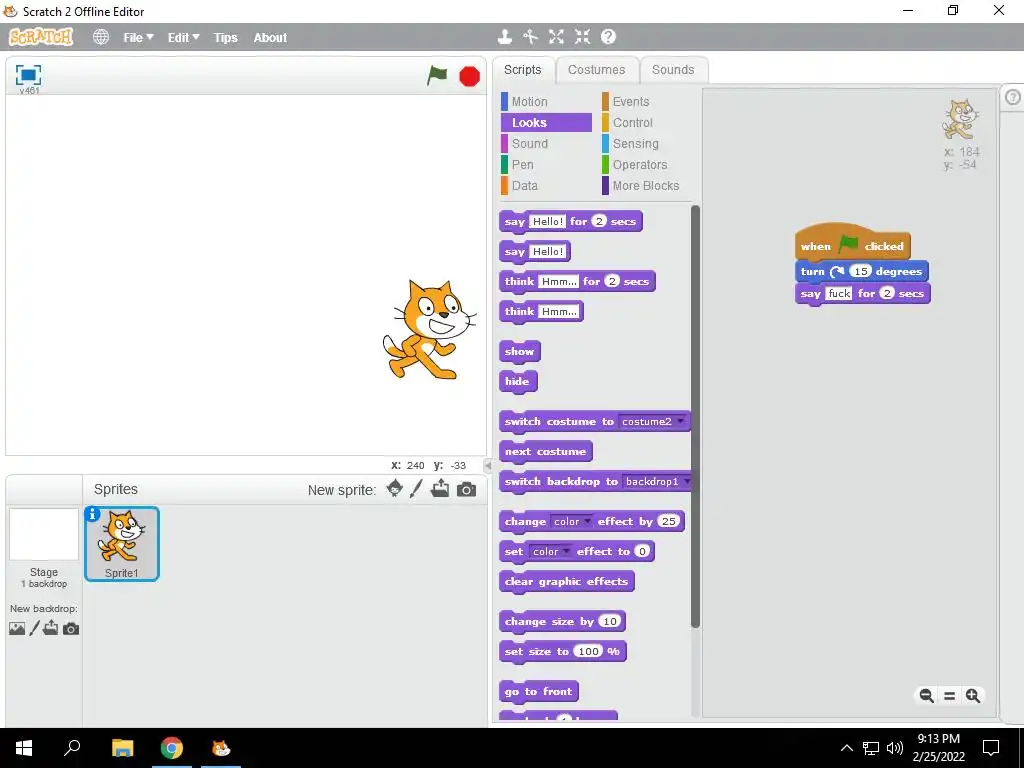Select the Duplicate stamp tool
Image resolution: width=1024 pixels, height=768 pixels.
pos(504,37)
